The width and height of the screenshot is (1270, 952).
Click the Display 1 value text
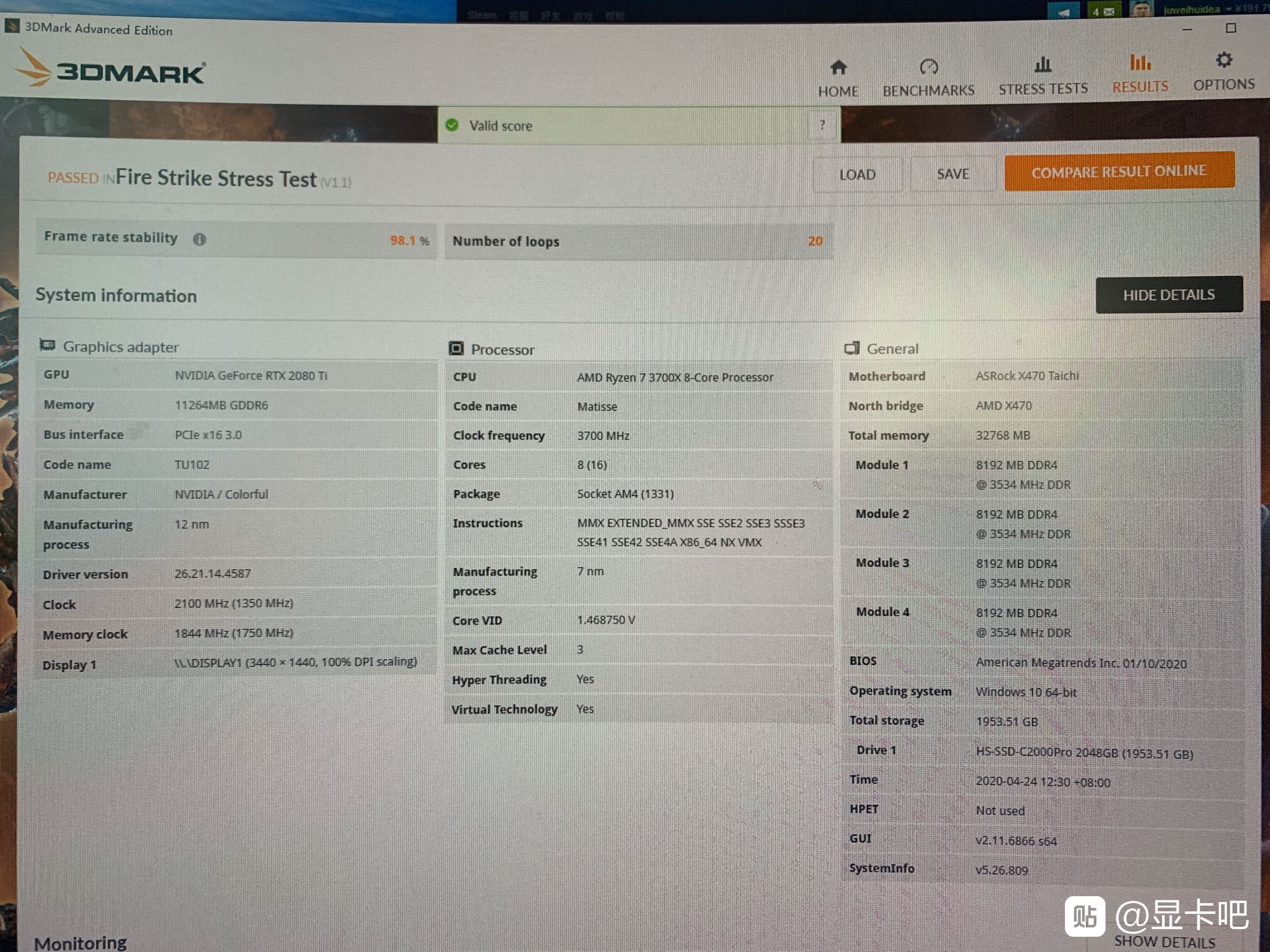coord(295,662)
